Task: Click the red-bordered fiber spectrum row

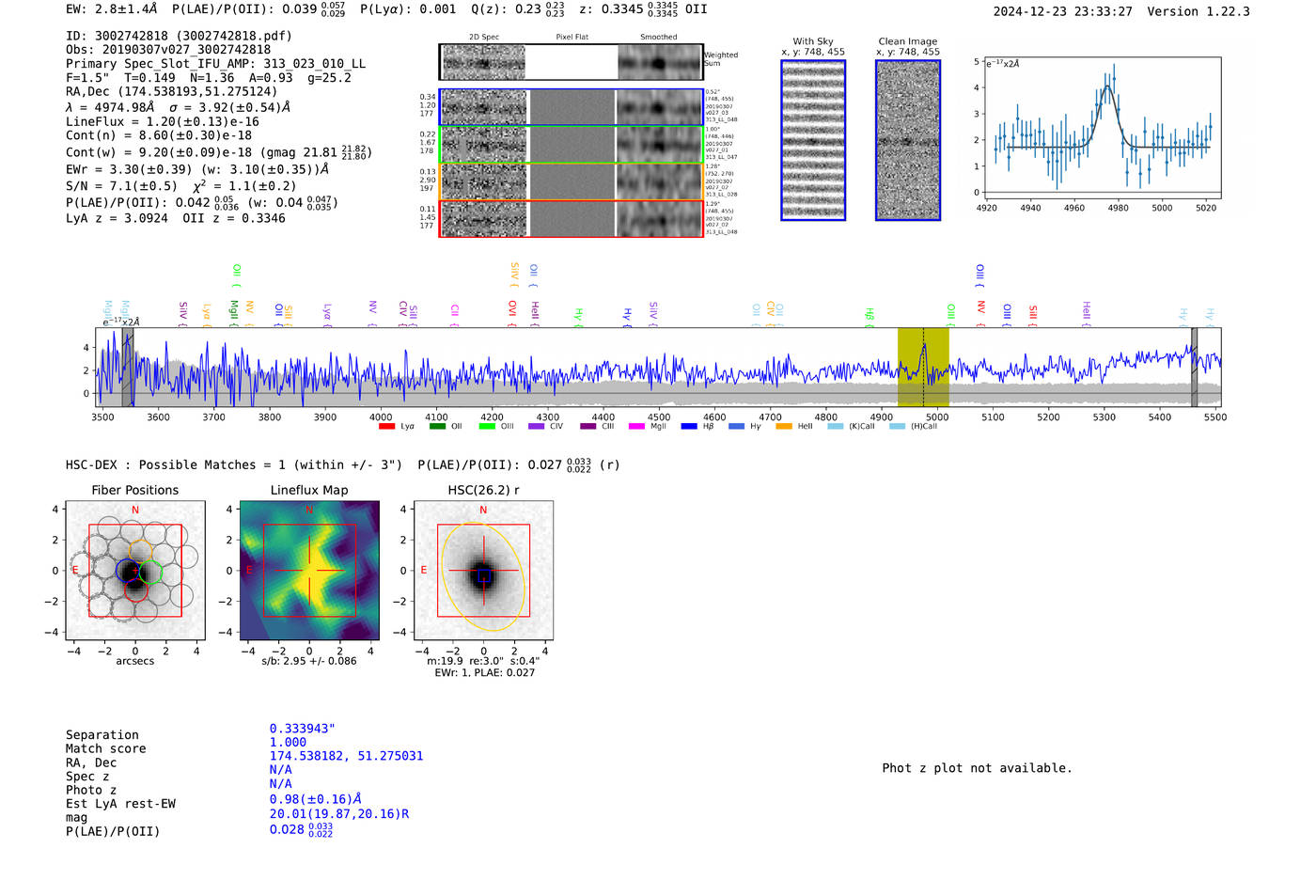Action: coord(571,218)
